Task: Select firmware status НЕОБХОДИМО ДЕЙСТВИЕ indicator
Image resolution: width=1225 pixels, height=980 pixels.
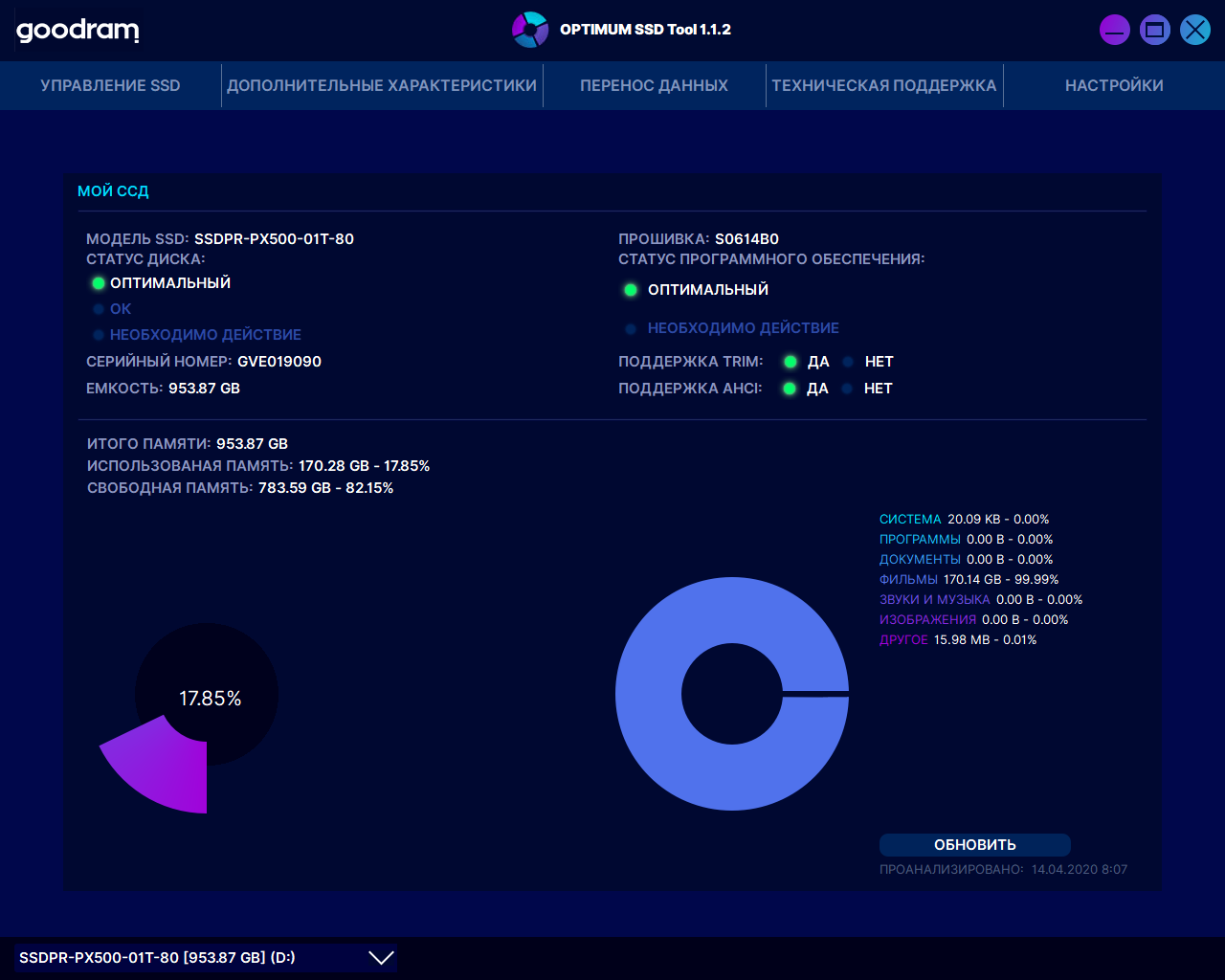Action: point(631,328)
